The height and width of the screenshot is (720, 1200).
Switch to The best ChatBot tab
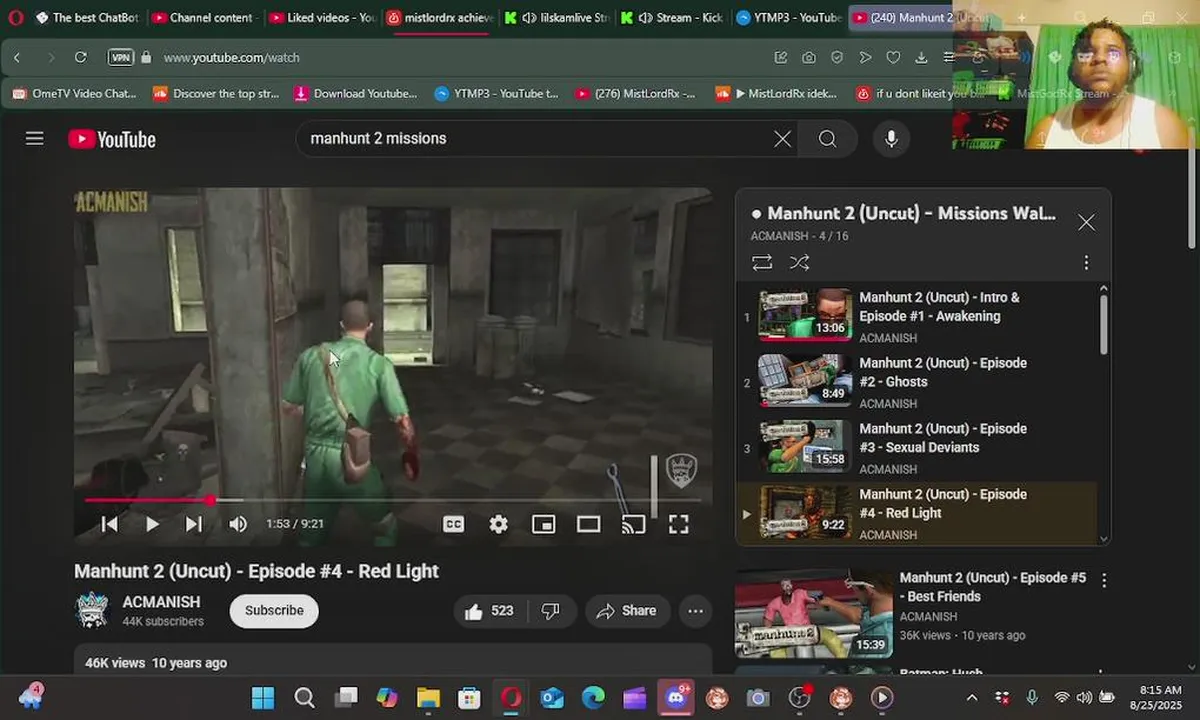[87, 18]
